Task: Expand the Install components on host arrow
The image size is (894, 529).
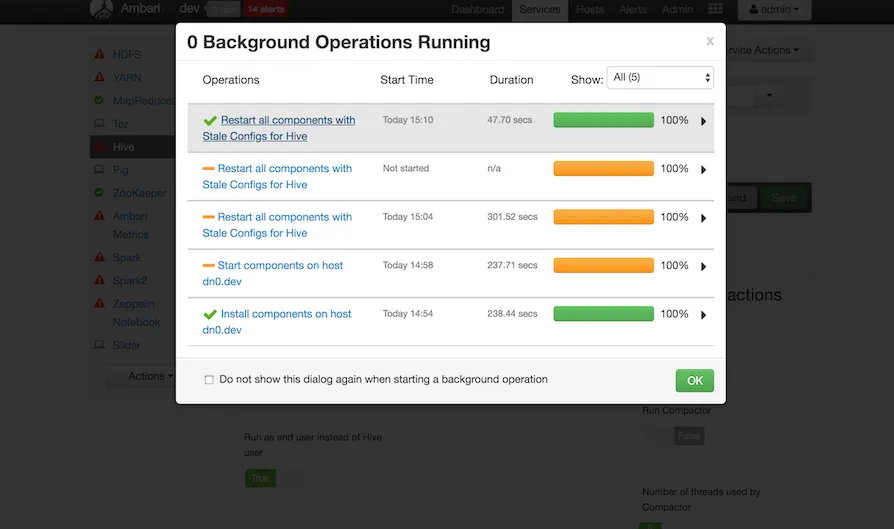Action: (704, 315)
